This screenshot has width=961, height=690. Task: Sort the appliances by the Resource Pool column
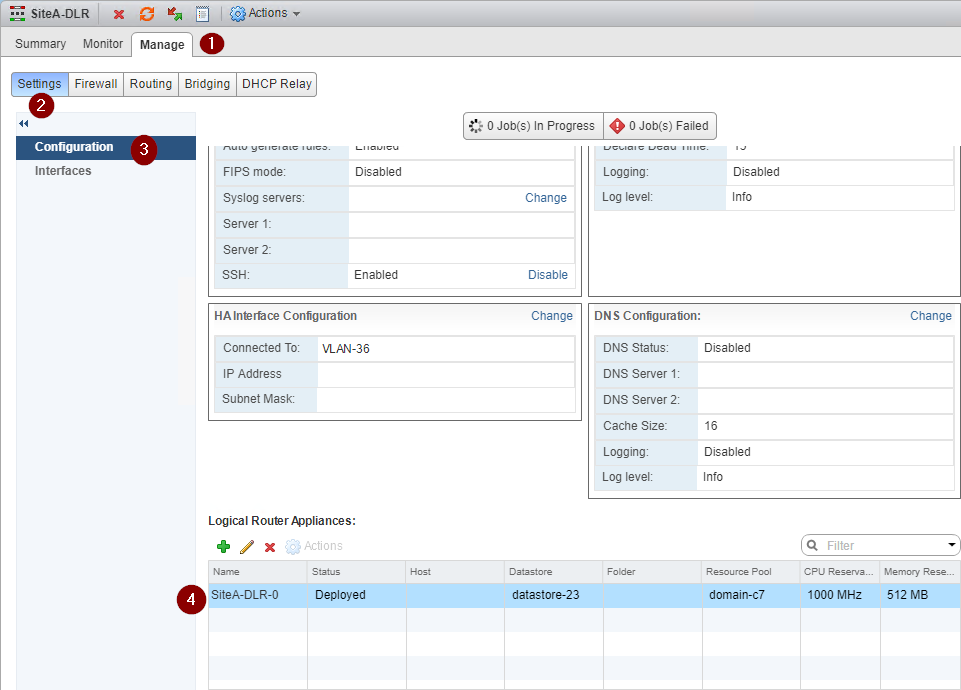[751, 572]
